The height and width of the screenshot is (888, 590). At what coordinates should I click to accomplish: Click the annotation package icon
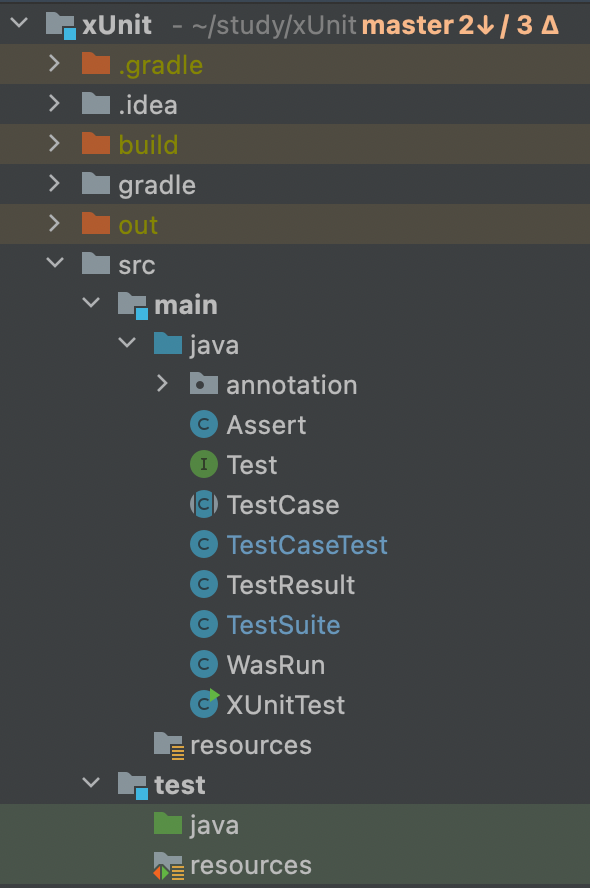pos(204,384)
